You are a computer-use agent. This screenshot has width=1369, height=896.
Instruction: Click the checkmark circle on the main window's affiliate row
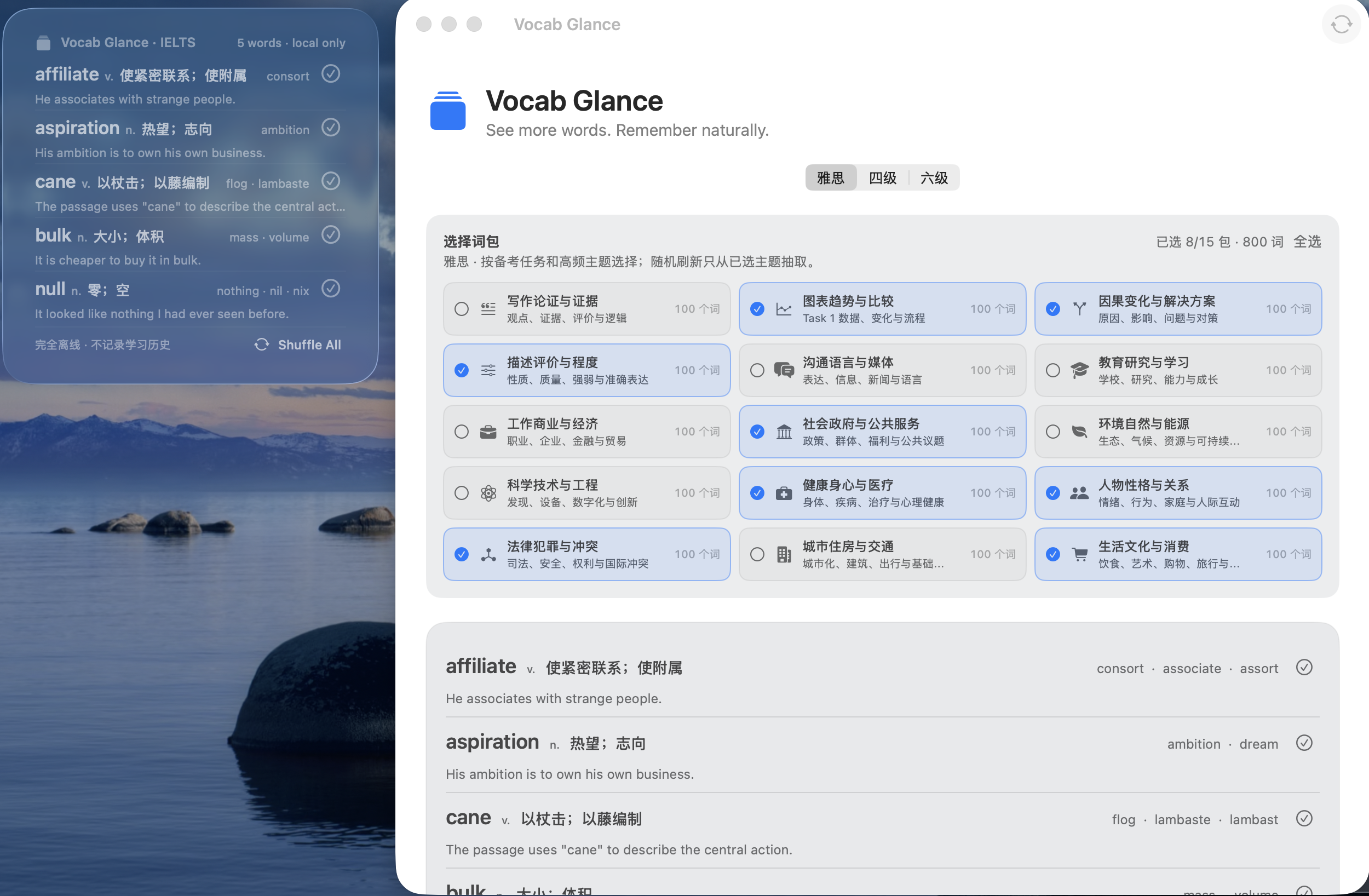pos(1303,667)
